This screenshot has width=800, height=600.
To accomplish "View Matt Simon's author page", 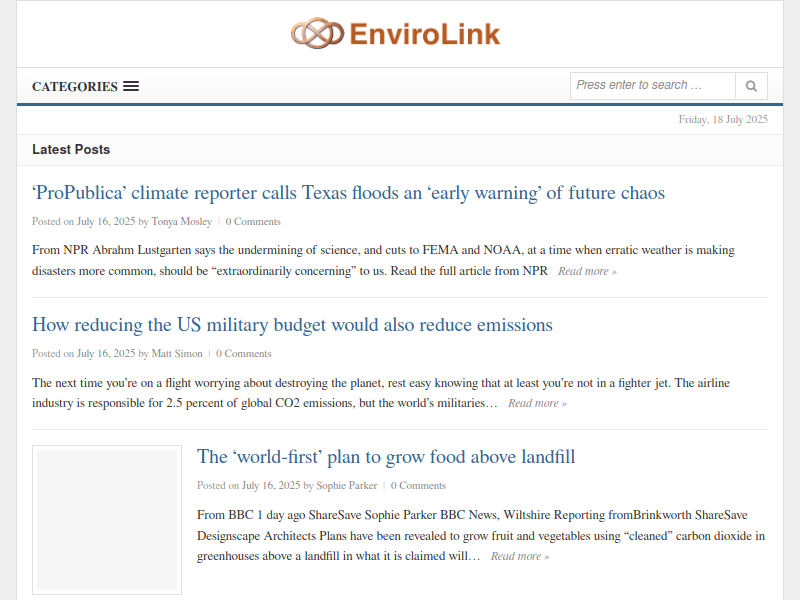I will tap(176, 353).
